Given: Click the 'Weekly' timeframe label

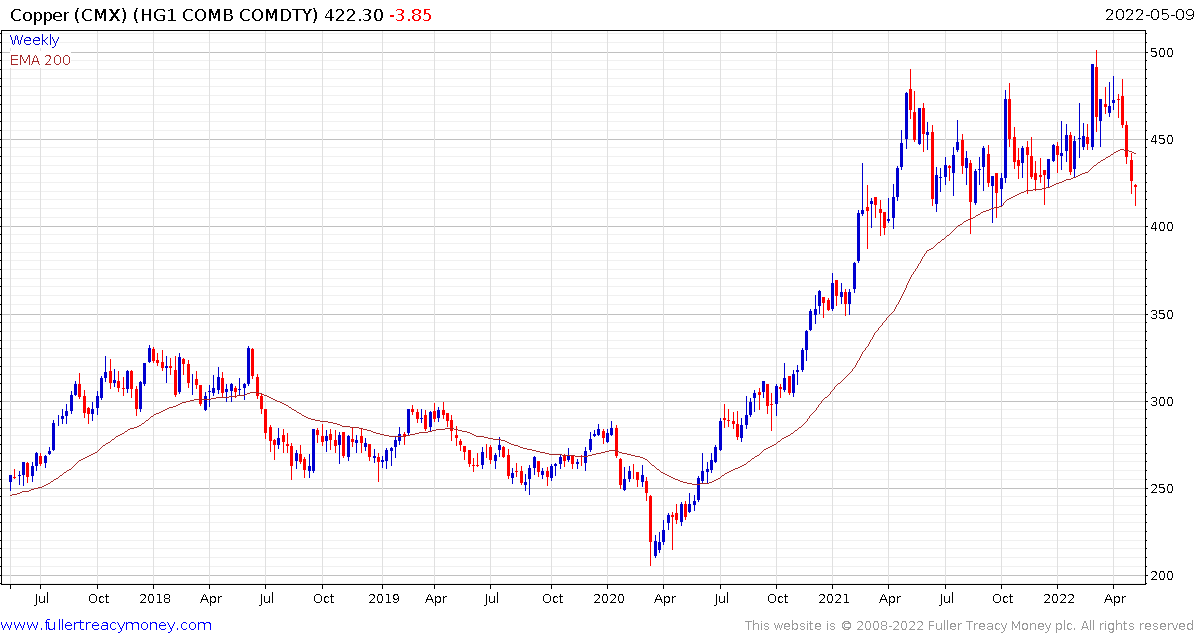Looking at the screenshot, I should point(34,40).
